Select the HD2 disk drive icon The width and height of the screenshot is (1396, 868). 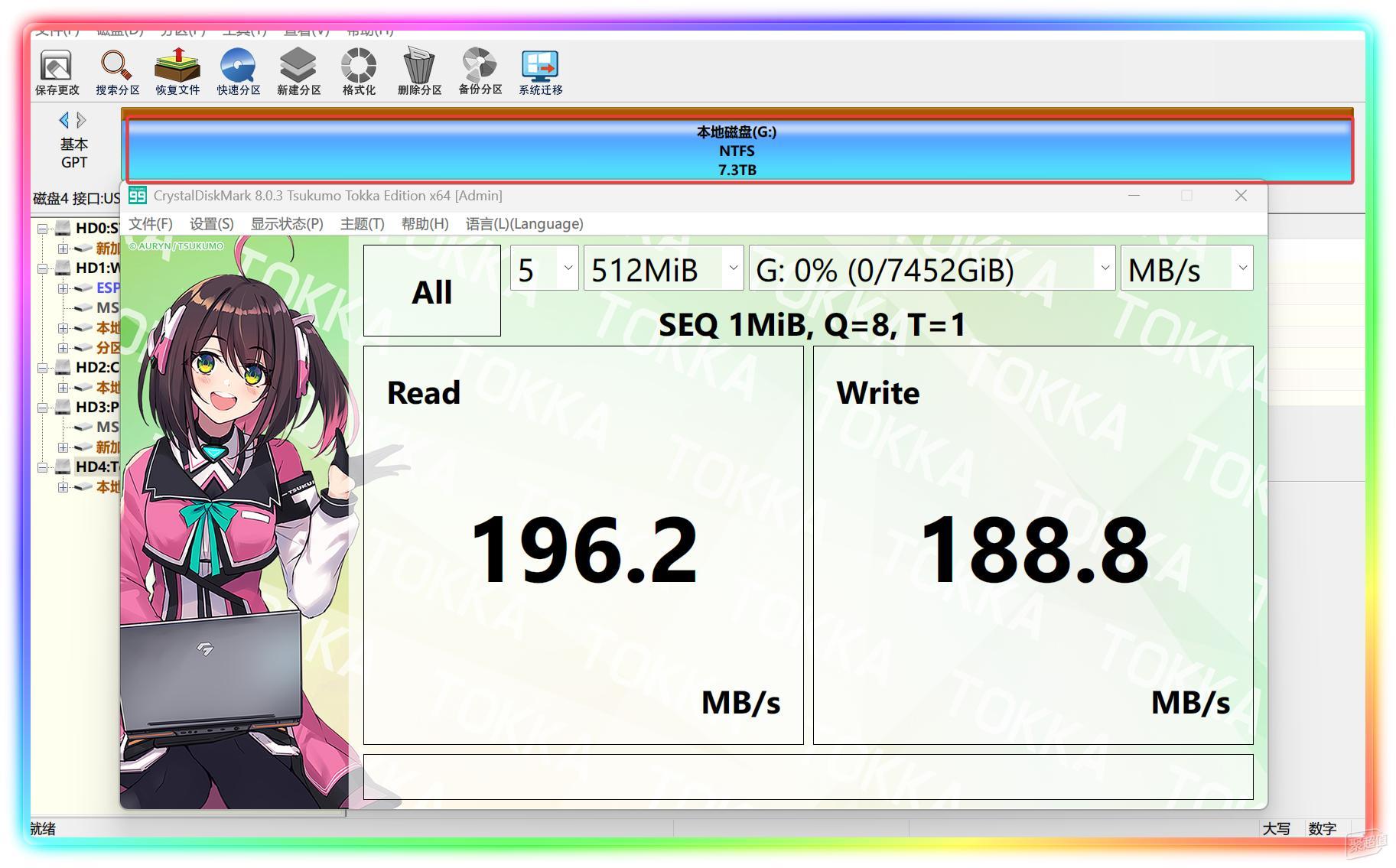pos(63,367)
